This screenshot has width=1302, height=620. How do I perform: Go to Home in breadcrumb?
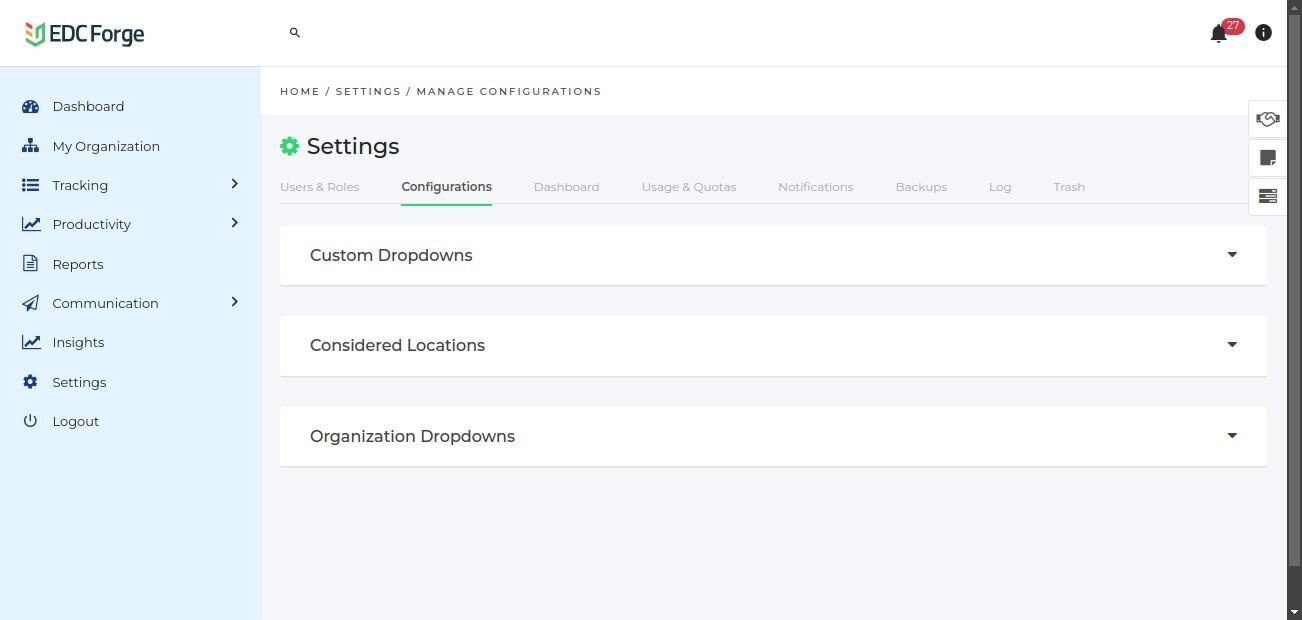click(300, 91)
